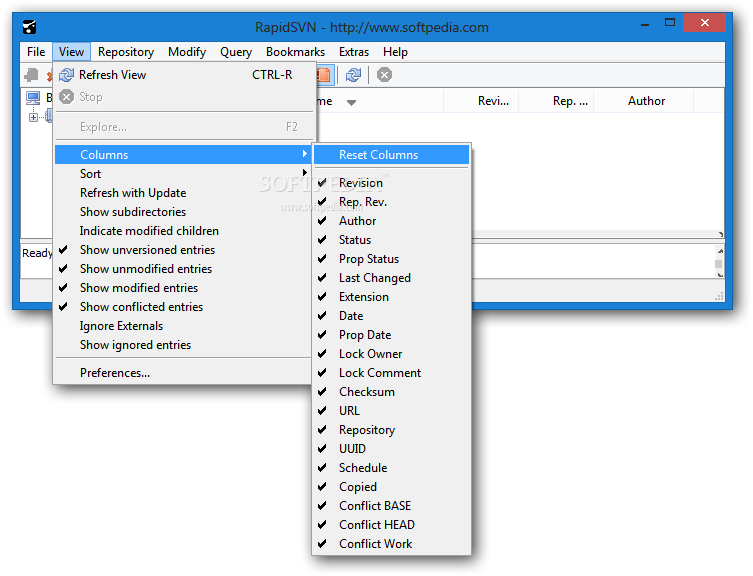The height and width of the screenshot is (576, 753).
Task: Toggle the UUID column
Action: click(x=391, y=449)
